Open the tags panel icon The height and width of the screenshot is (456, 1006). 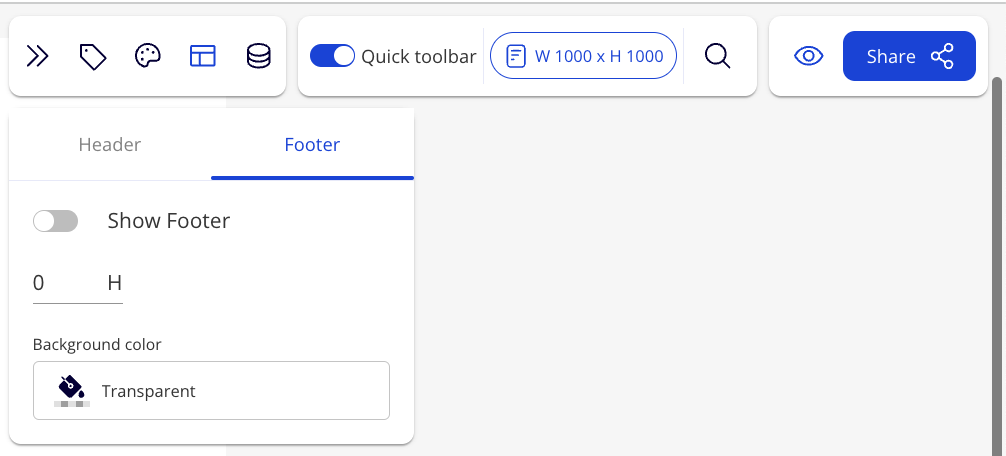[93, 57]
